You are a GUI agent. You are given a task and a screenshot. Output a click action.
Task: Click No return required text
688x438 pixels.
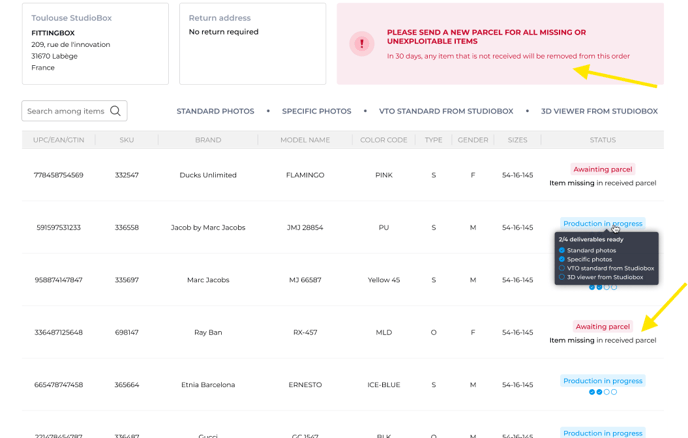(224, 32)
